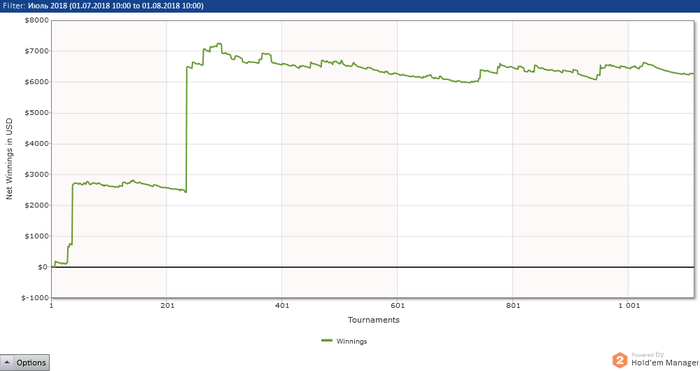Click the $5000 y-axis label

(37, 113)
